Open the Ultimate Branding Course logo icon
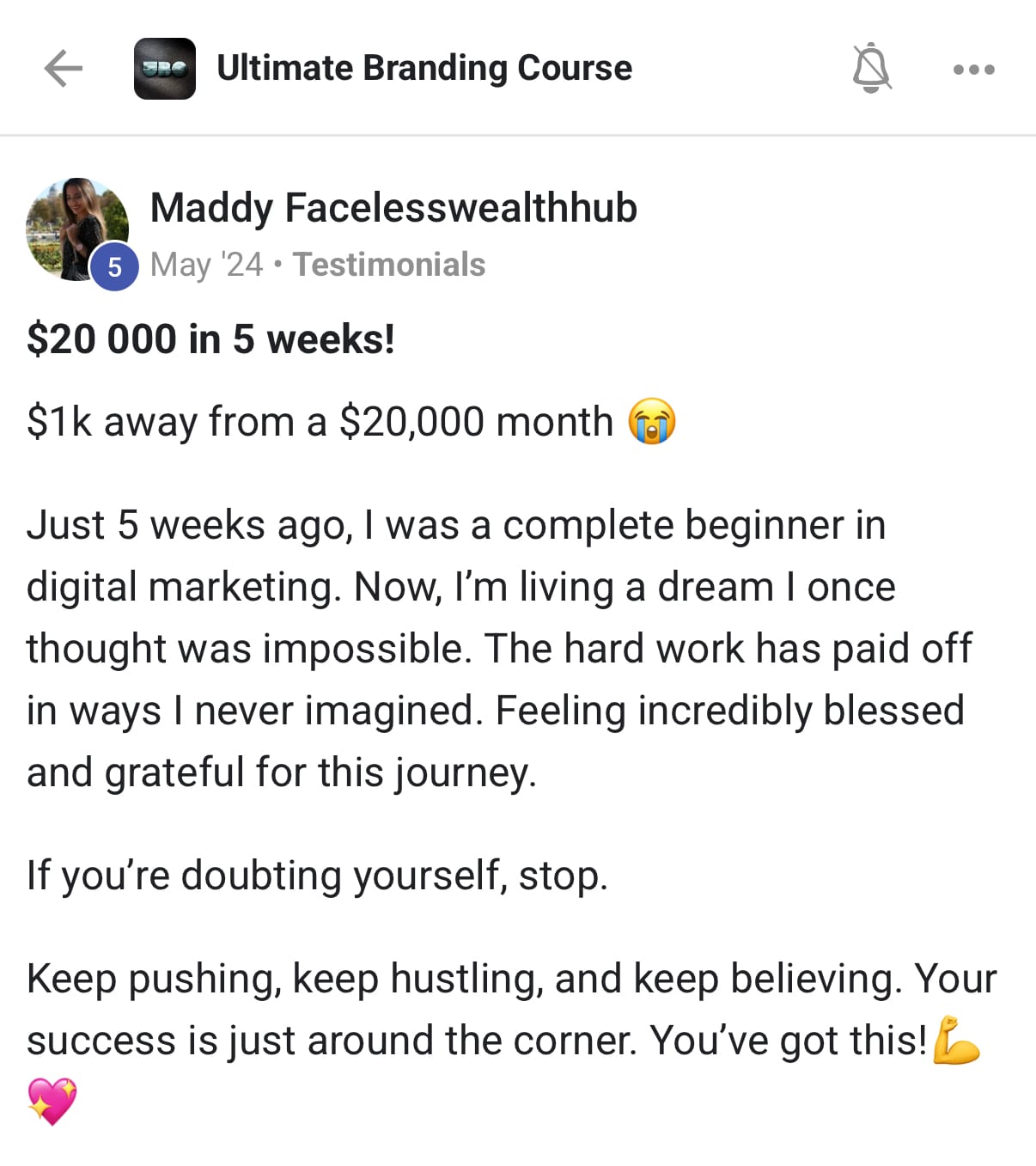Screen dimensions: 1036x1166 [165, 69]
